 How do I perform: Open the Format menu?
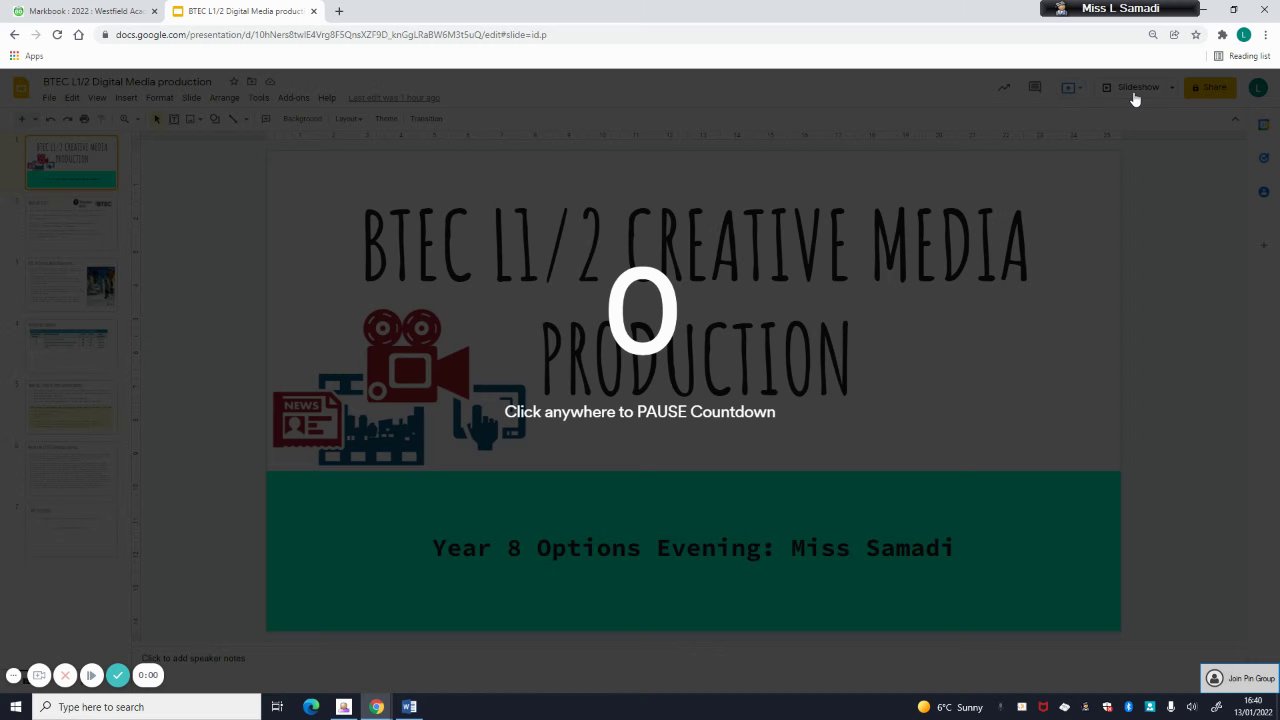pyautogui.click(x=159, y=98)
